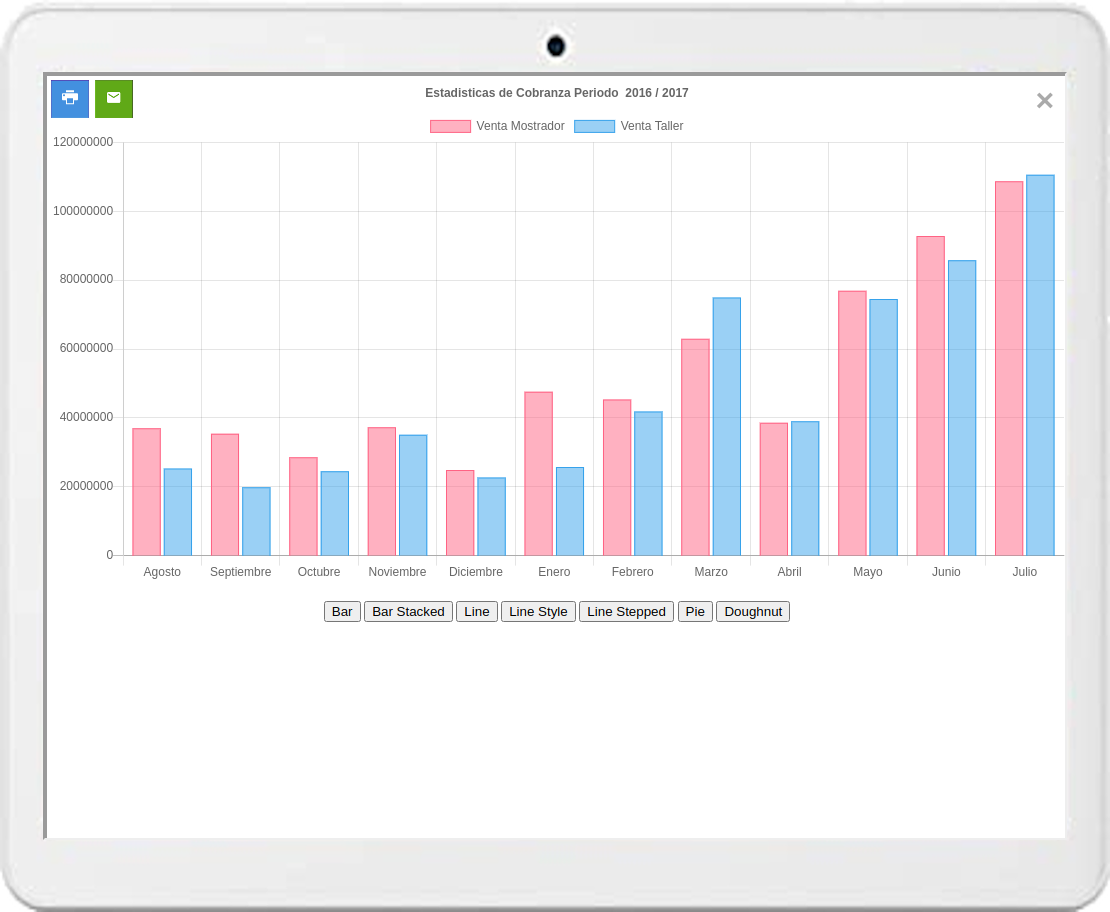1110x912 pixels.
Task: Switch chart to Line type
Action: pos(477,612)
